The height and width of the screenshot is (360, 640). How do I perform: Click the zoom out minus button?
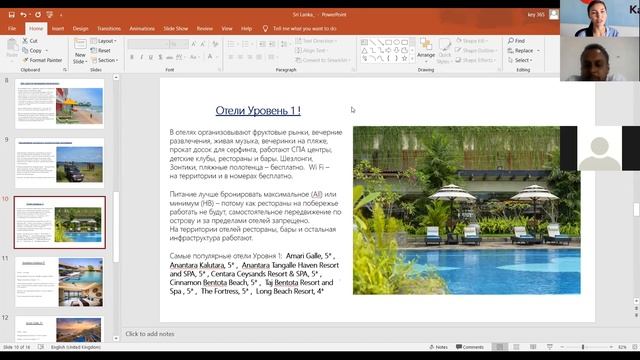(562, 347)
